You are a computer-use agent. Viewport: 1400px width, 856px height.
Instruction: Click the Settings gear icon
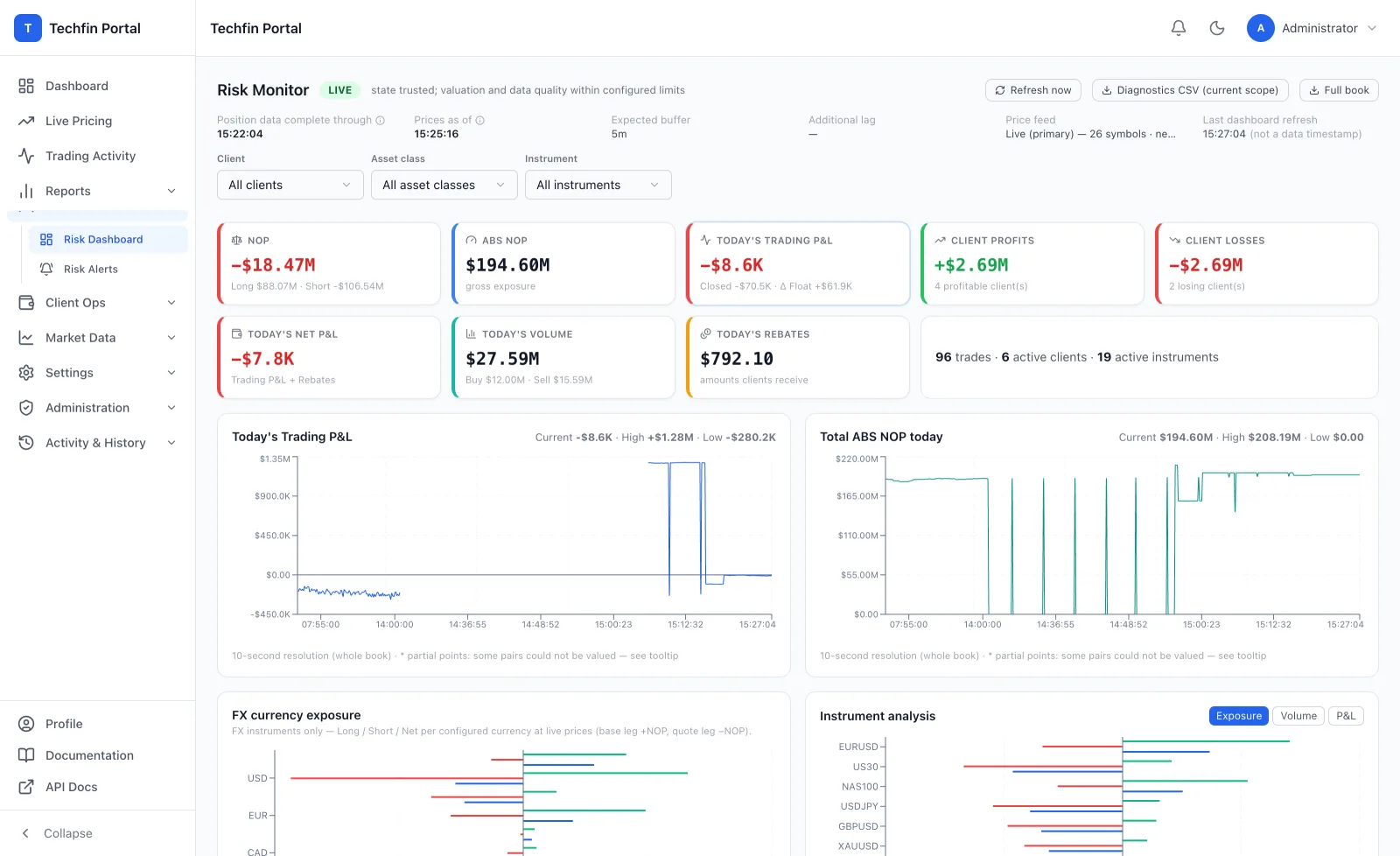[26, 373]
